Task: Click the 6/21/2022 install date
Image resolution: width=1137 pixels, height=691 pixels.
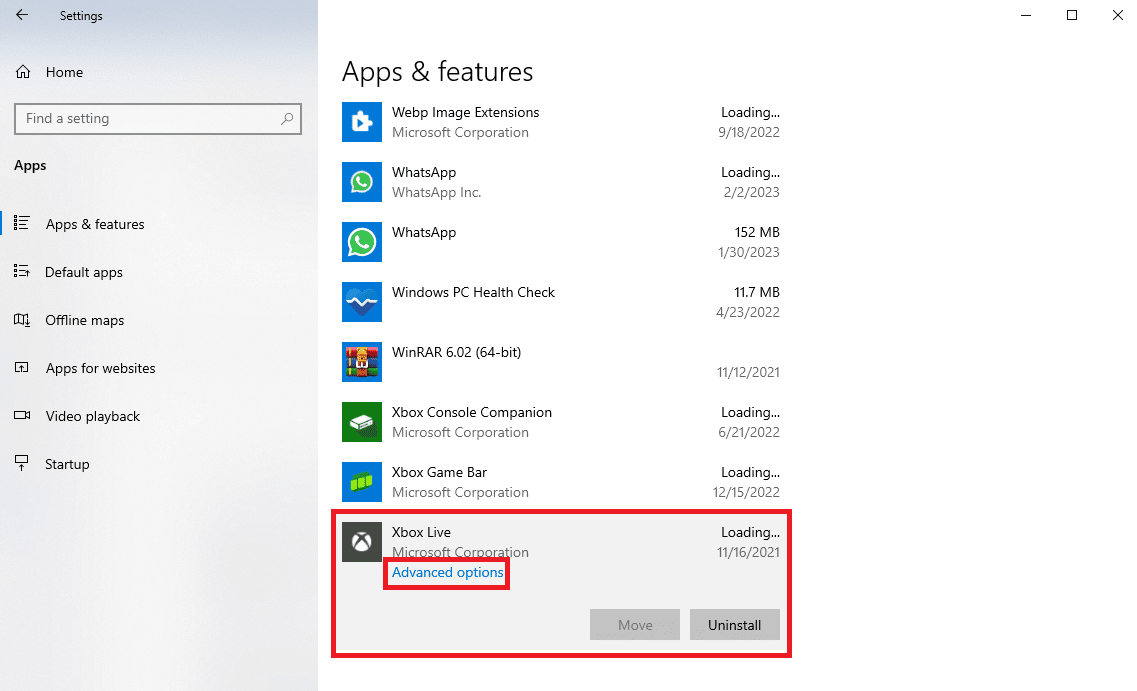Action: (749, 432)
